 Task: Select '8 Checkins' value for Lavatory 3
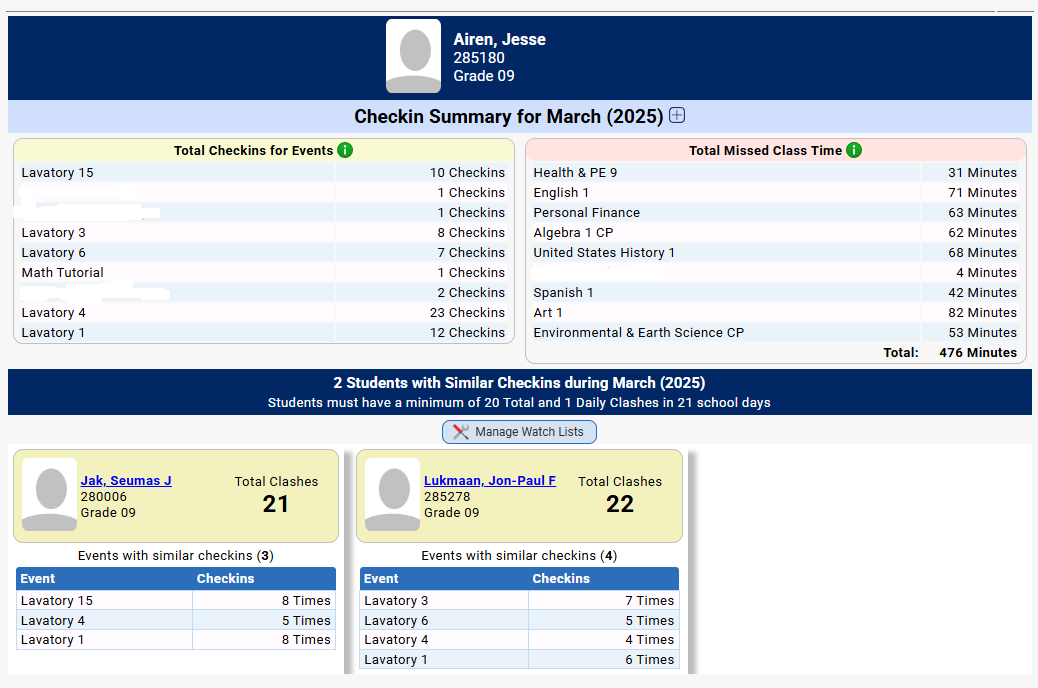471,232
